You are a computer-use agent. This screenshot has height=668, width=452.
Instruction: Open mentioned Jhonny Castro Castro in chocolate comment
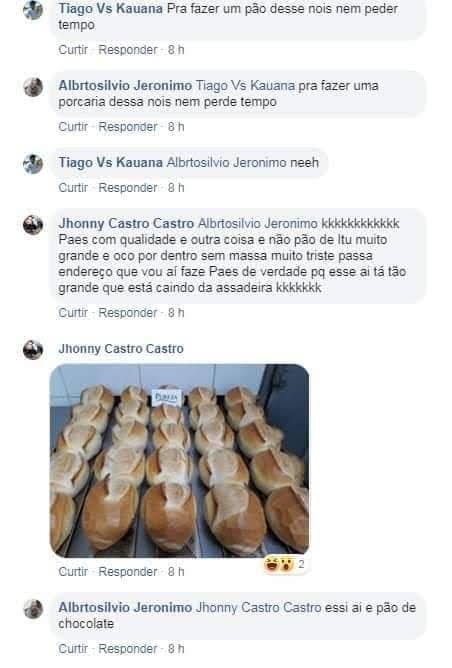[259, 608]
